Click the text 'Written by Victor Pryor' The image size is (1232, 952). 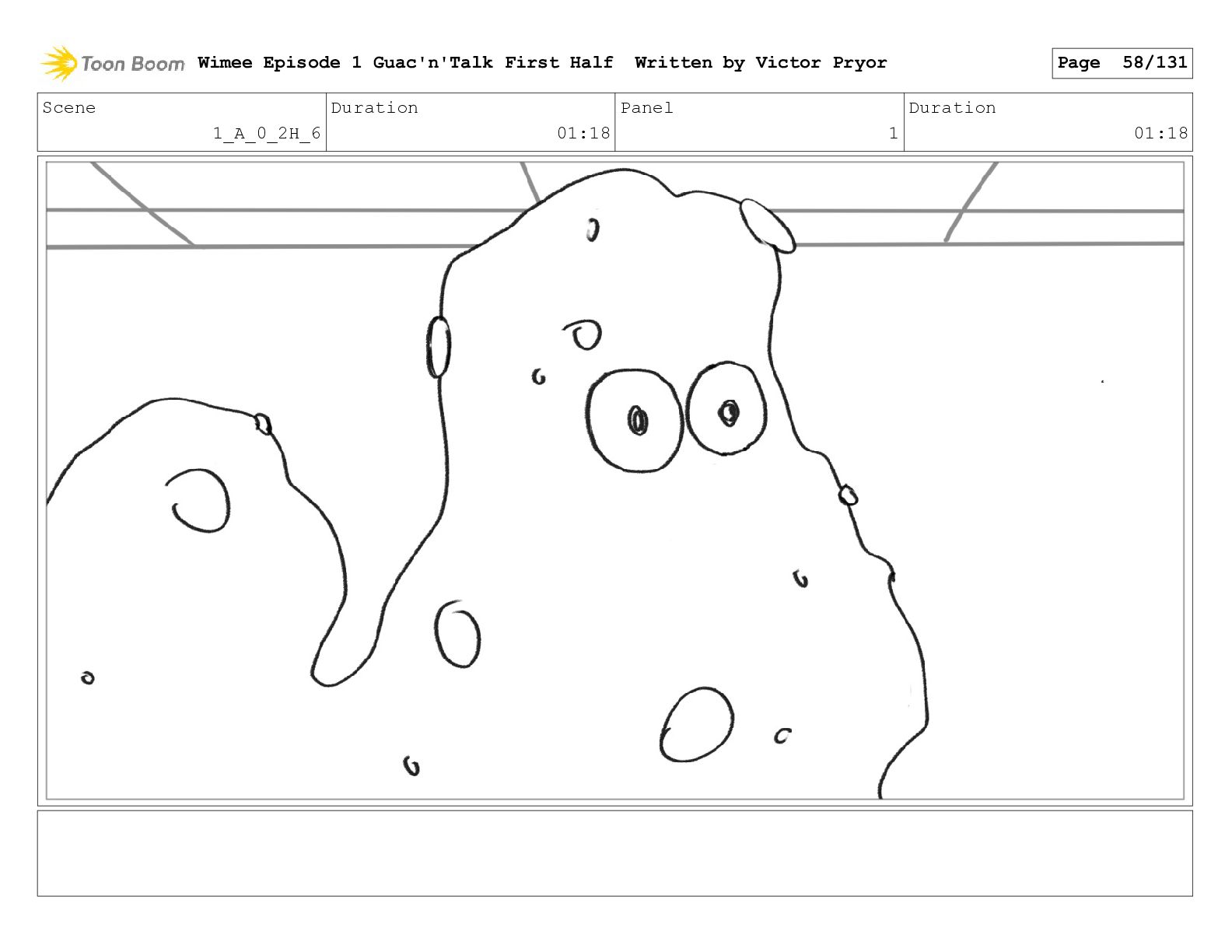761,63
